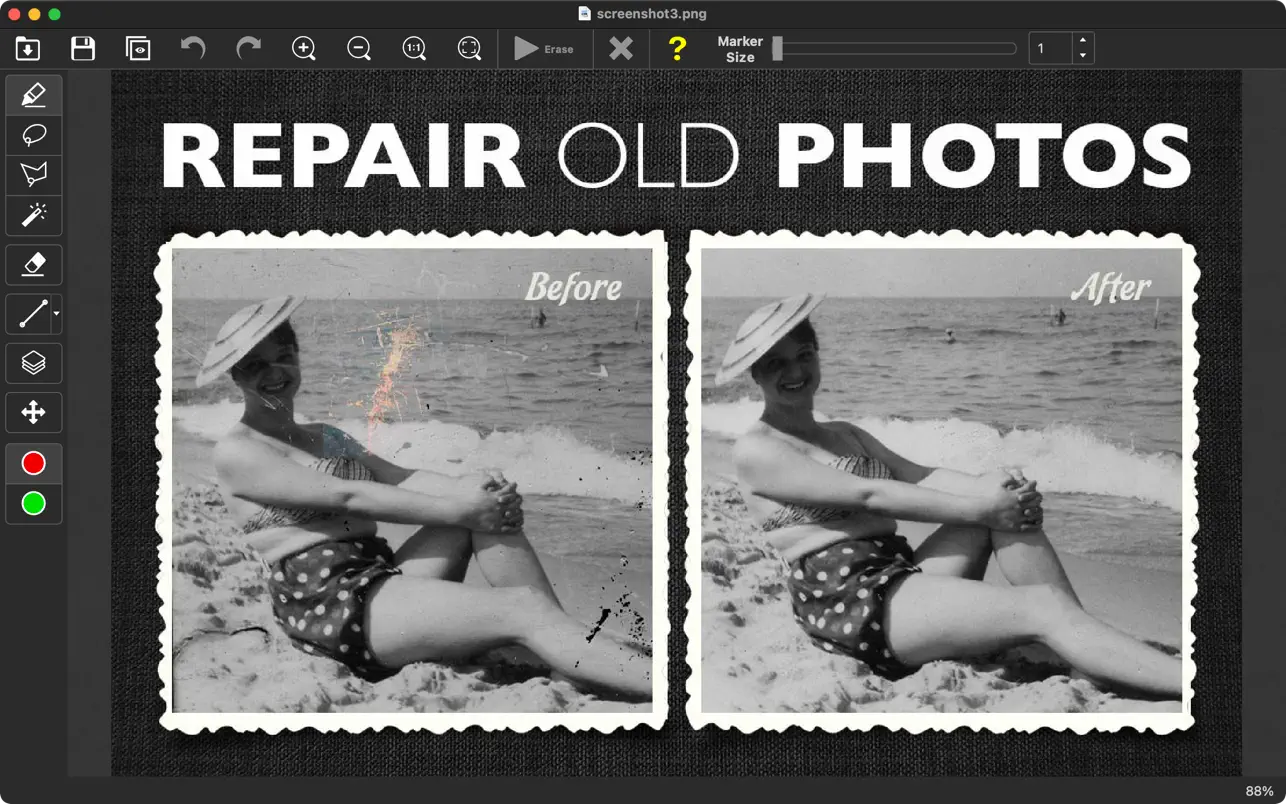Toggle the original image preview icon
Image resolution: width=1286 pixels, height=804 pixels.
[x=138, y=48]
